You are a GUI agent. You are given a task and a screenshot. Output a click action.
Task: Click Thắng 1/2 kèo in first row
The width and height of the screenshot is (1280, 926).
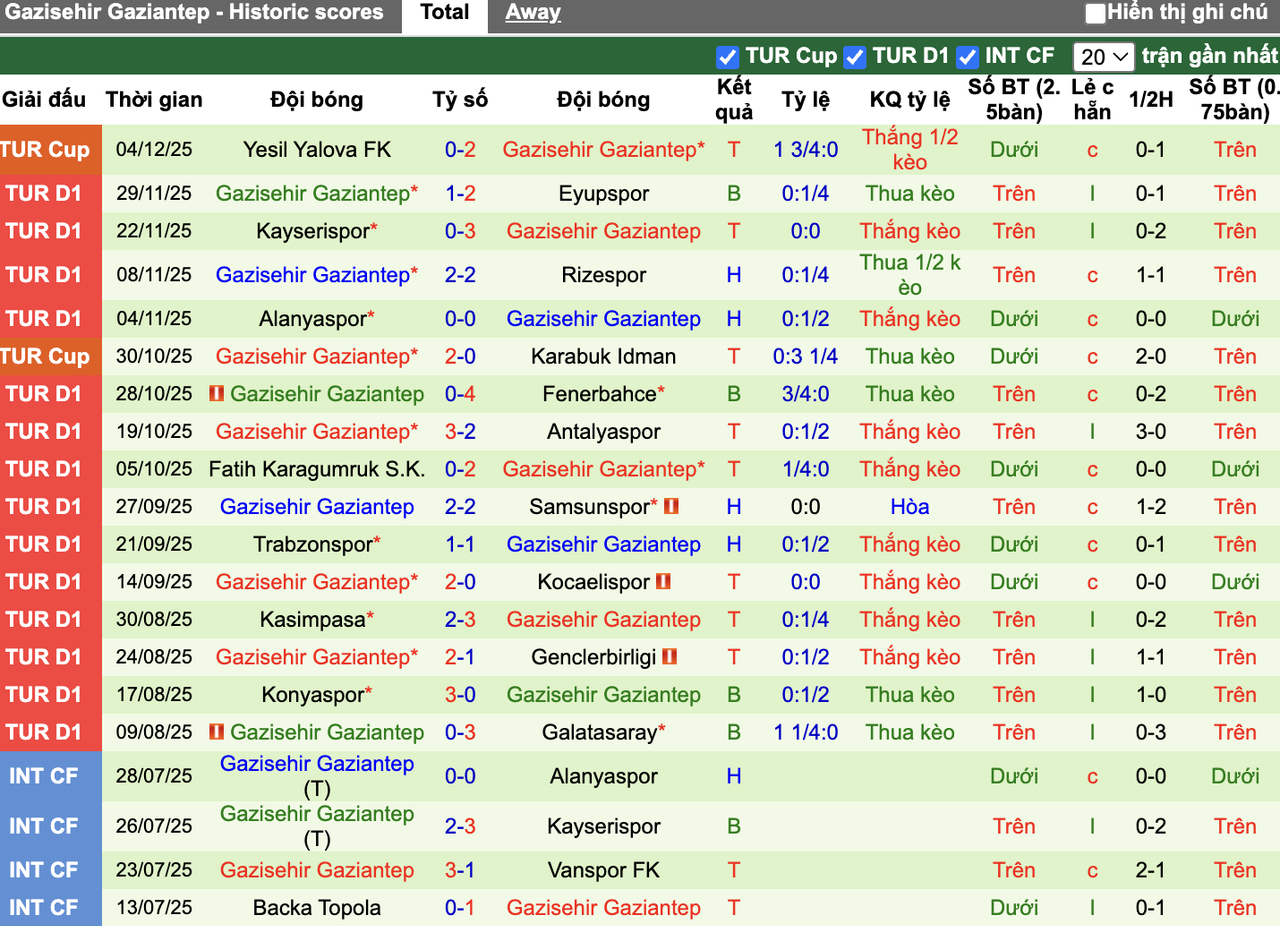(910, 150)
